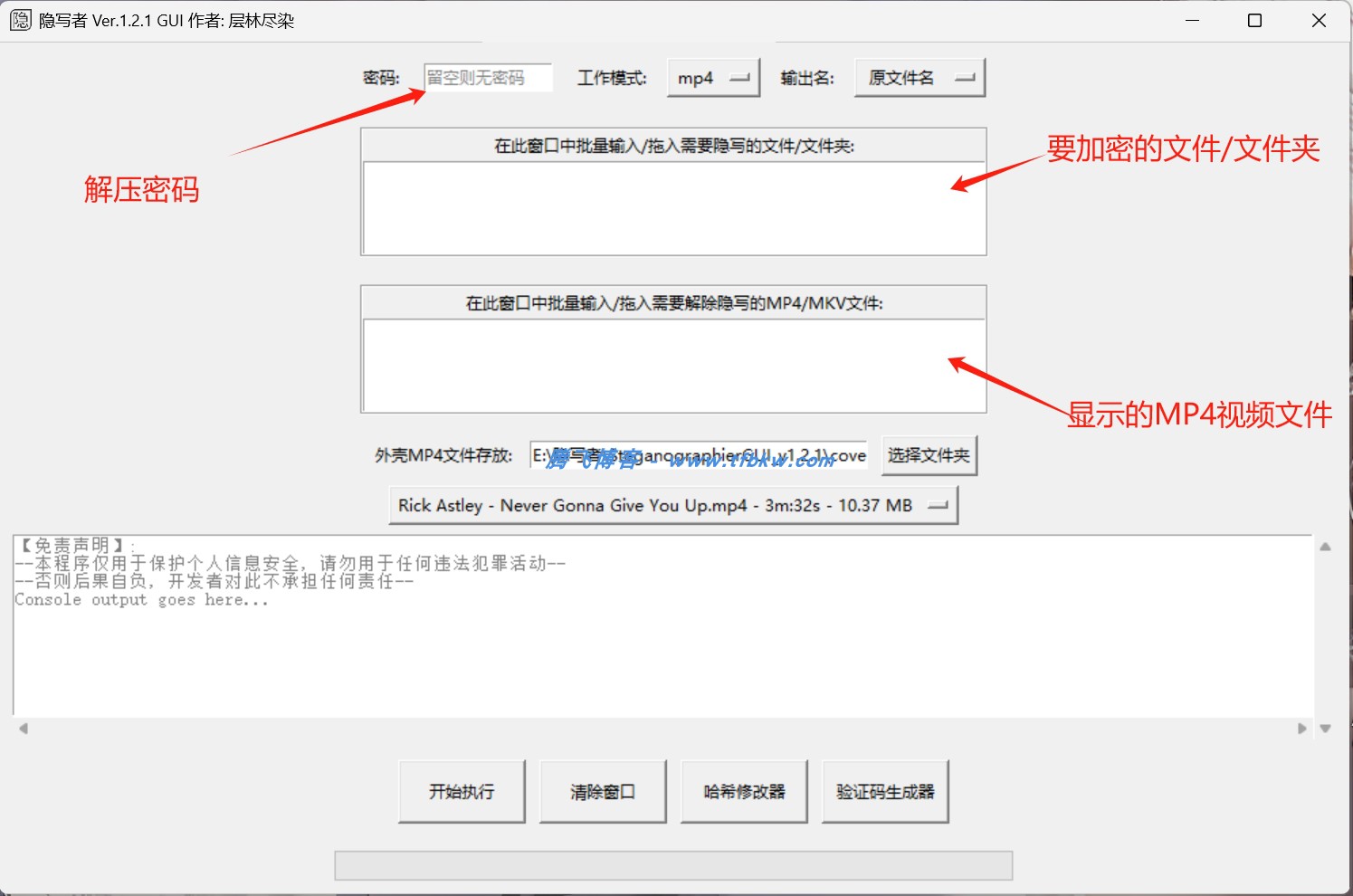Open the 输出名 原文件名 dropdown
Image resolution: width=1353 pixels, height=896 pixels.
(919, 78)
